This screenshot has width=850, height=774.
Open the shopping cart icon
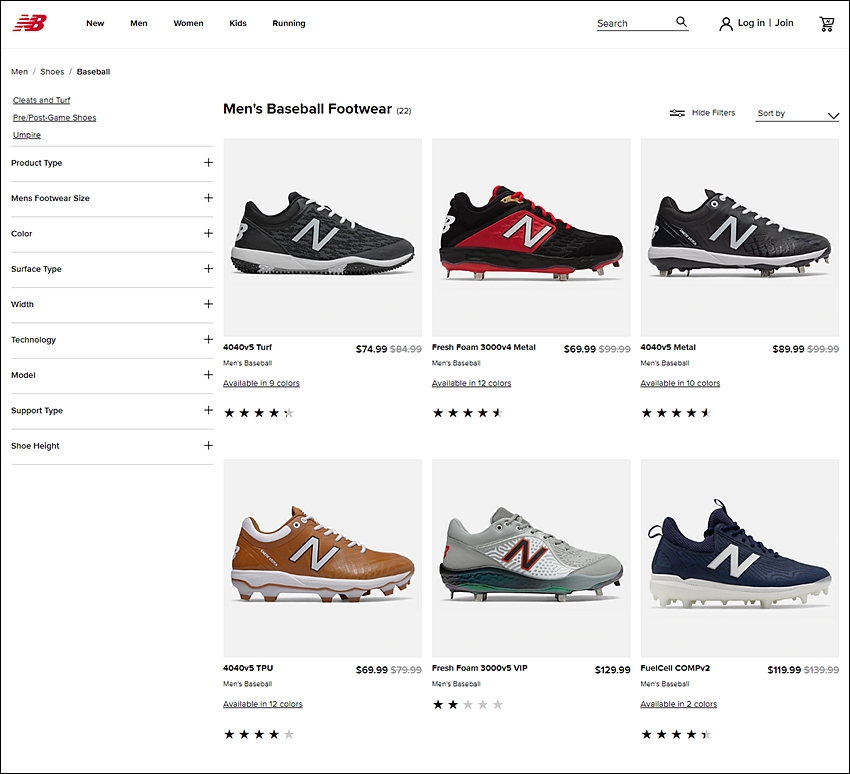coord(826,24)
